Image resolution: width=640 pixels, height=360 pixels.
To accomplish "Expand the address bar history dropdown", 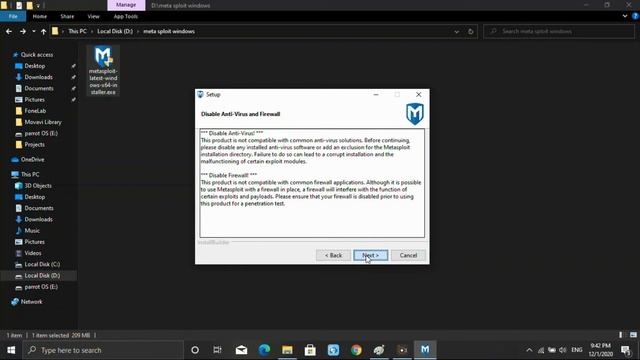I will (456, 31).
